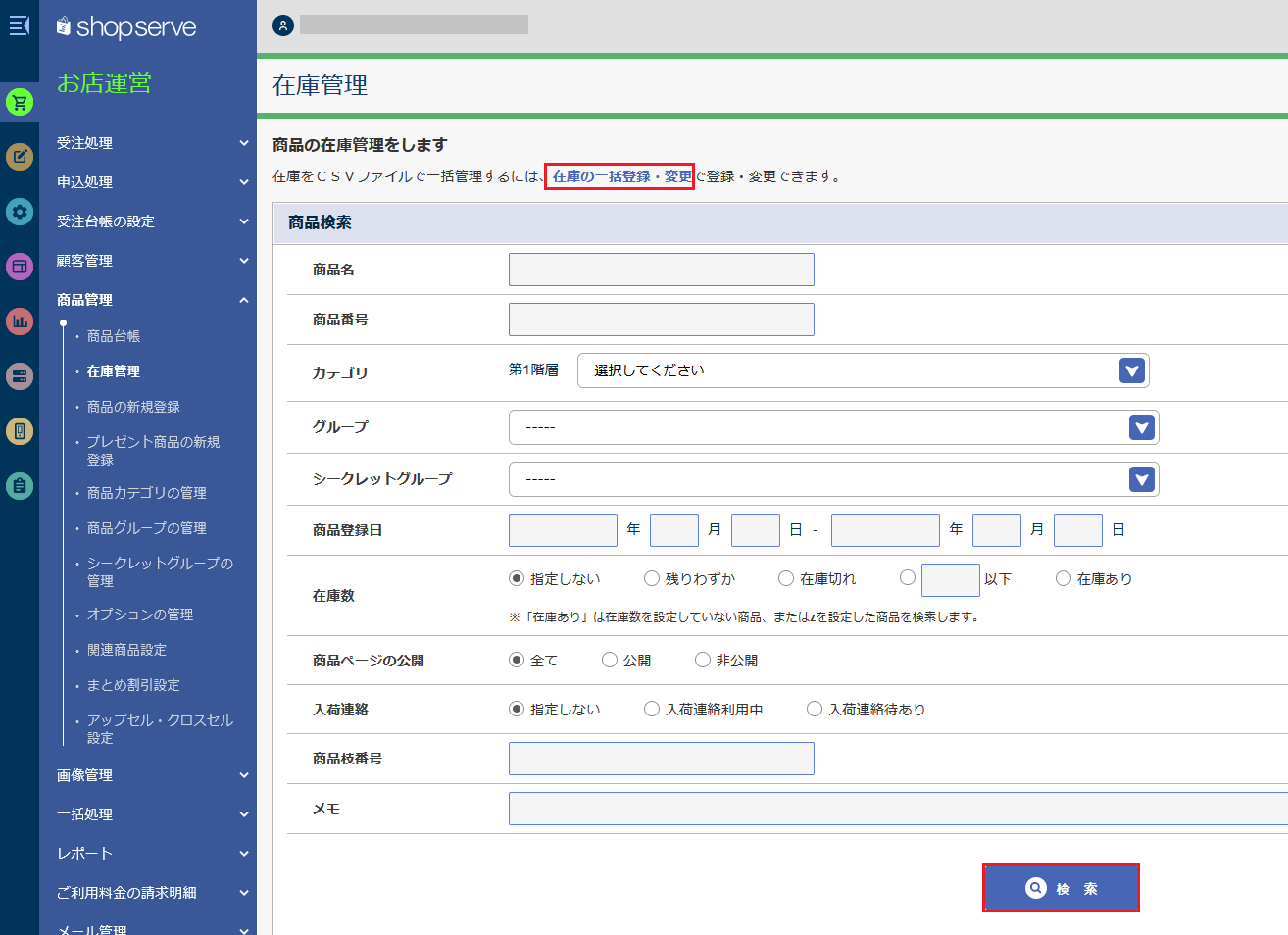Open アップセル・クロスセル設定 menu item

tap(160, 729)
